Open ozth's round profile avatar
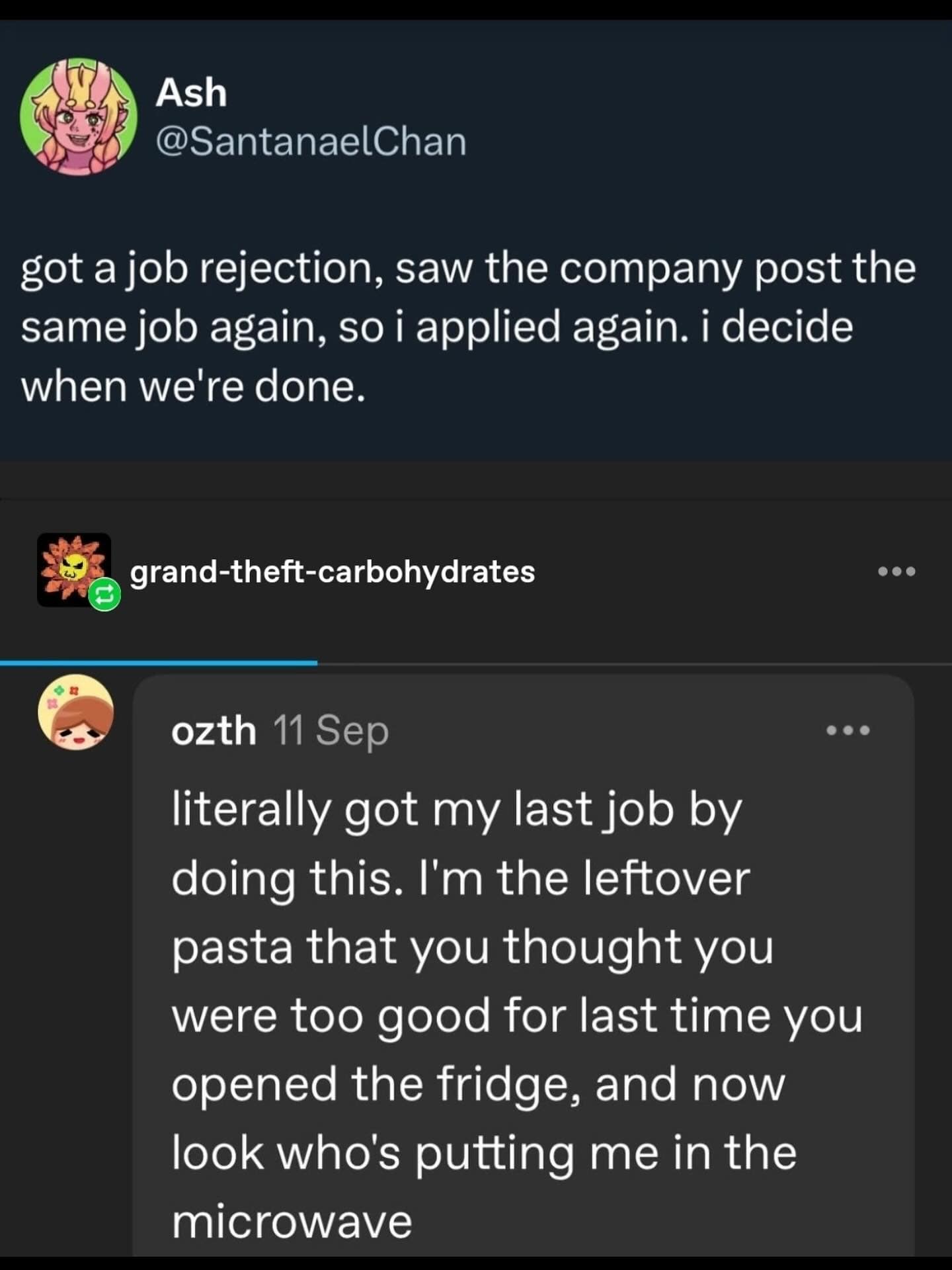Screen dimensions: 952x1270 click(76, 712)
